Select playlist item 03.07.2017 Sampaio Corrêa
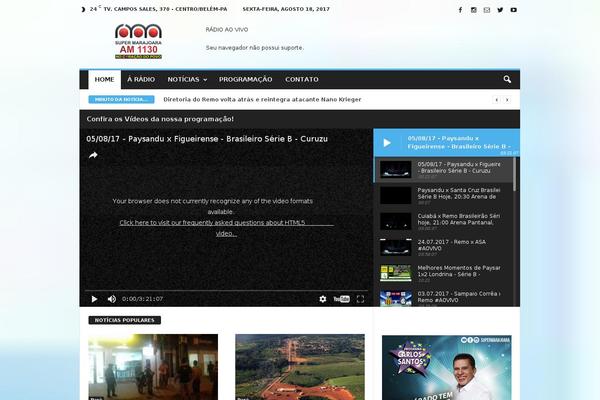 444,297
